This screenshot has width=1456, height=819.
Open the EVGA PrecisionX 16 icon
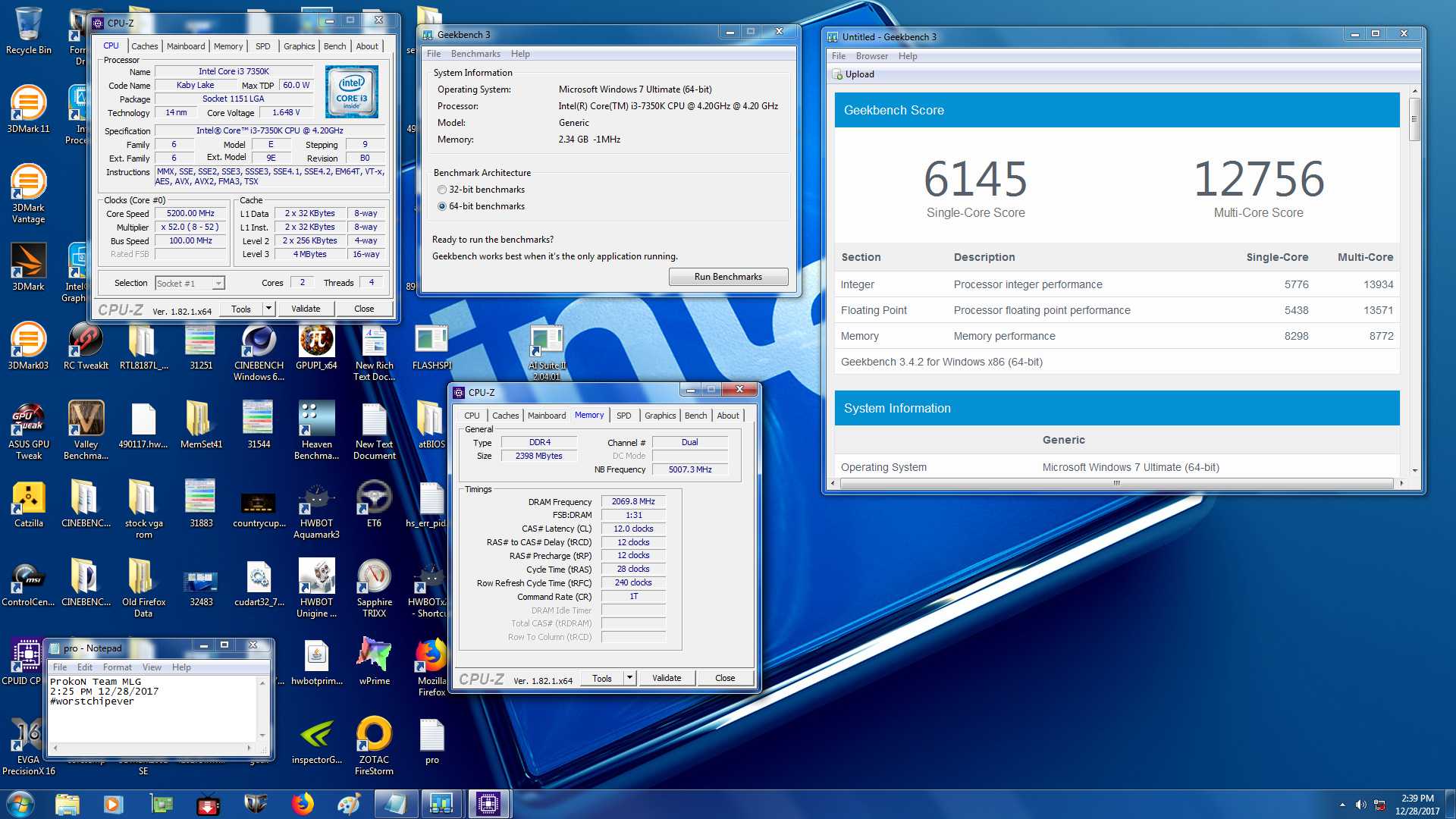(29, 747)
